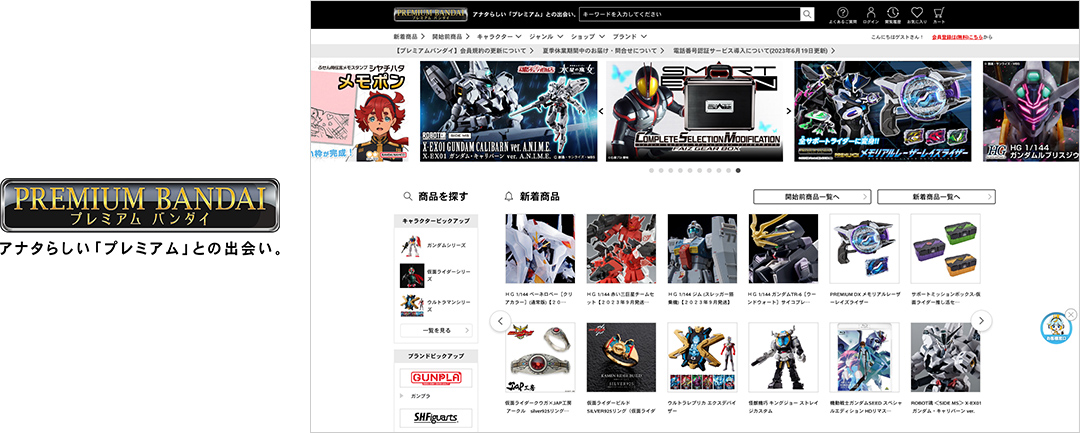Open the 新着商品 navigation menu item
This screenshot has width=1080, height=433.
(x=407, y=36)
